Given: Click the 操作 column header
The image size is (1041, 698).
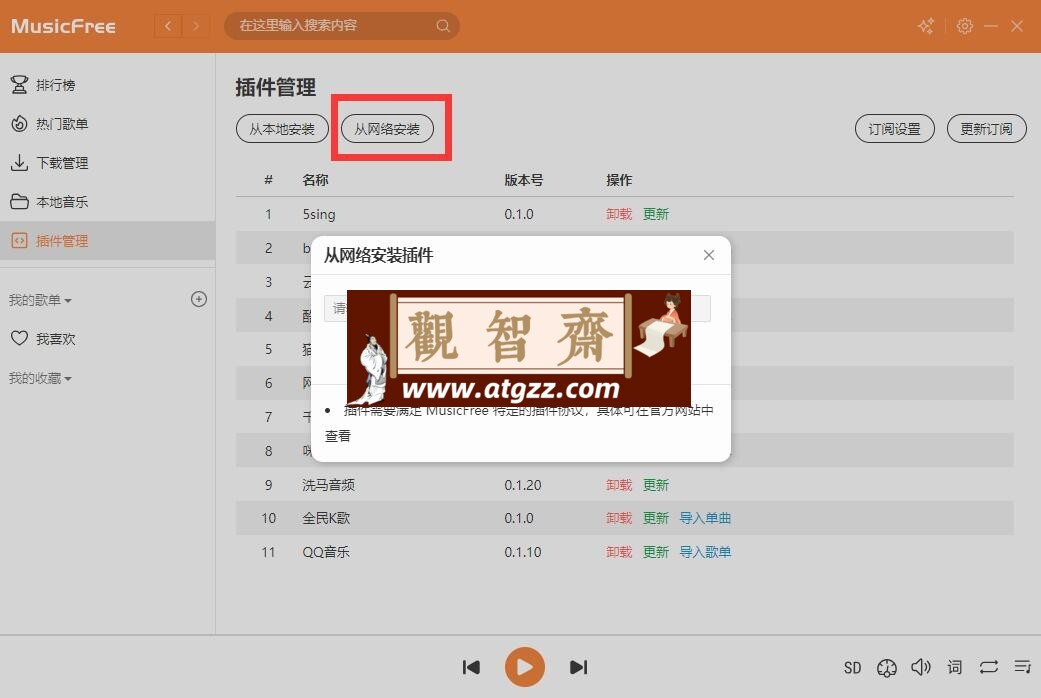Looking at the screenshot, I should (x=619, y=180).
